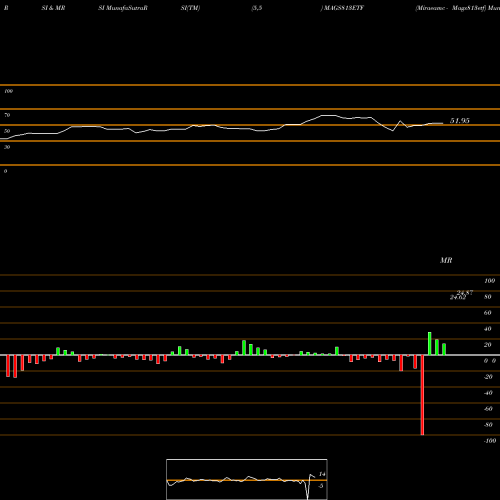Click the -80 label on MR axis

488,425
